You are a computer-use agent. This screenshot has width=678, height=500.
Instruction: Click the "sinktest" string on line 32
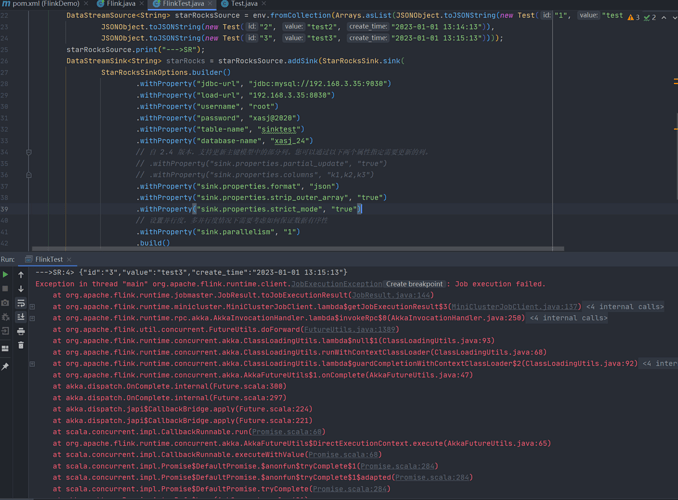278,129
